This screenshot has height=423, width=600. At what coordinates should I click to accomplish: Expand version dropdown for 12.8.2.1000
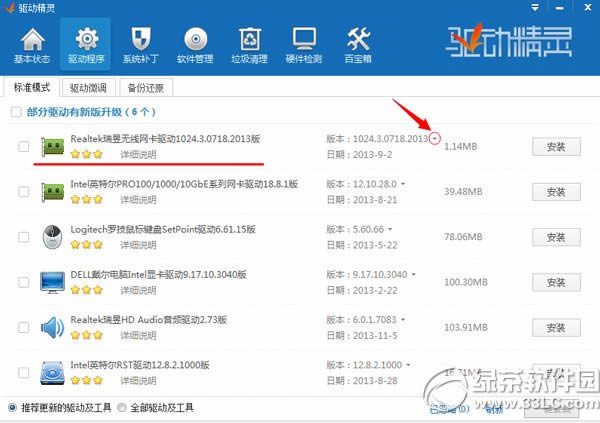tap(408, 365)
